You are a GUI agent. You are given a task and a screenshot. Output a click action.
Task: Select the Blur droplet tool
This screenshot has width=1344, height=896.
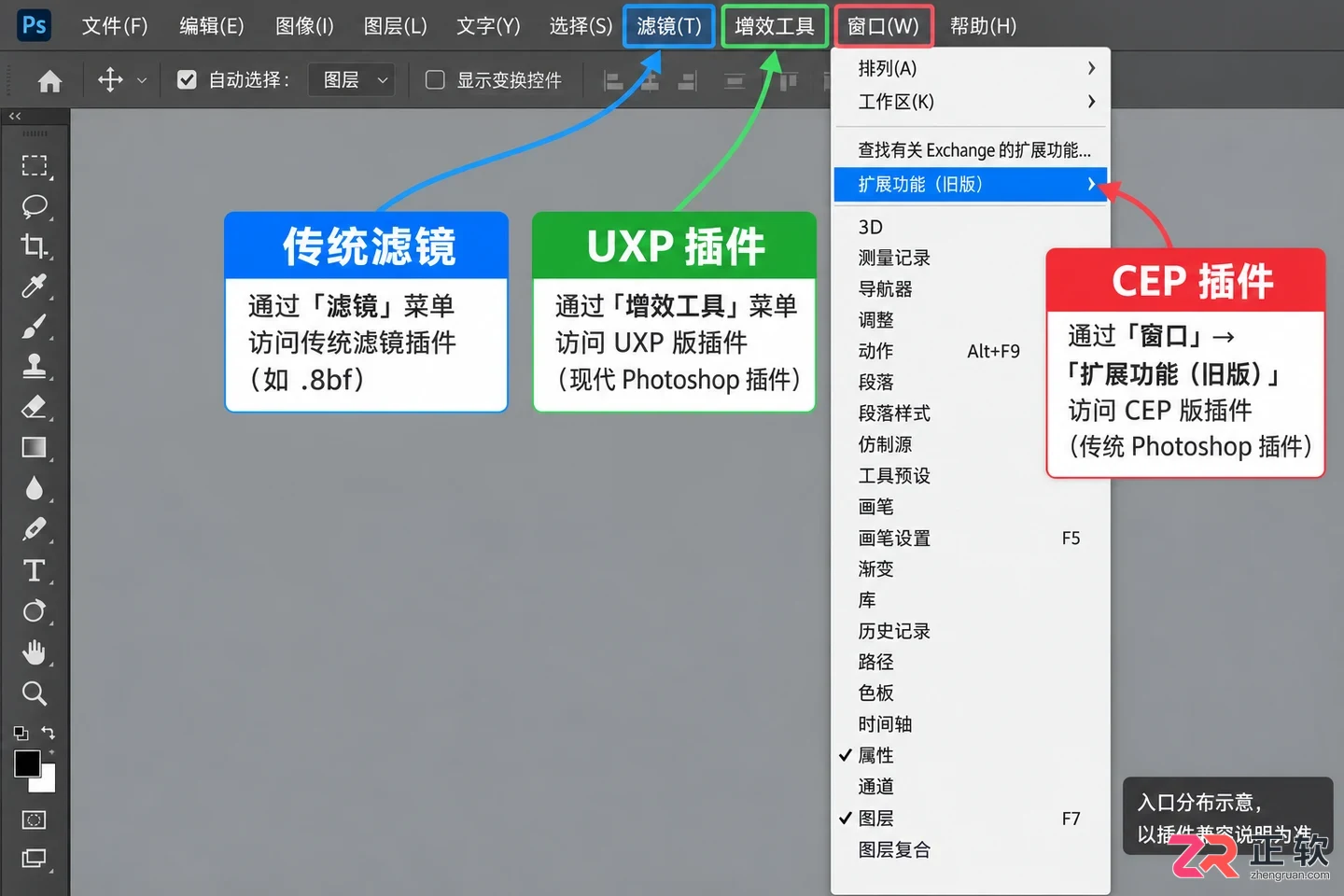pyautogui.click(x=35, y=488)
